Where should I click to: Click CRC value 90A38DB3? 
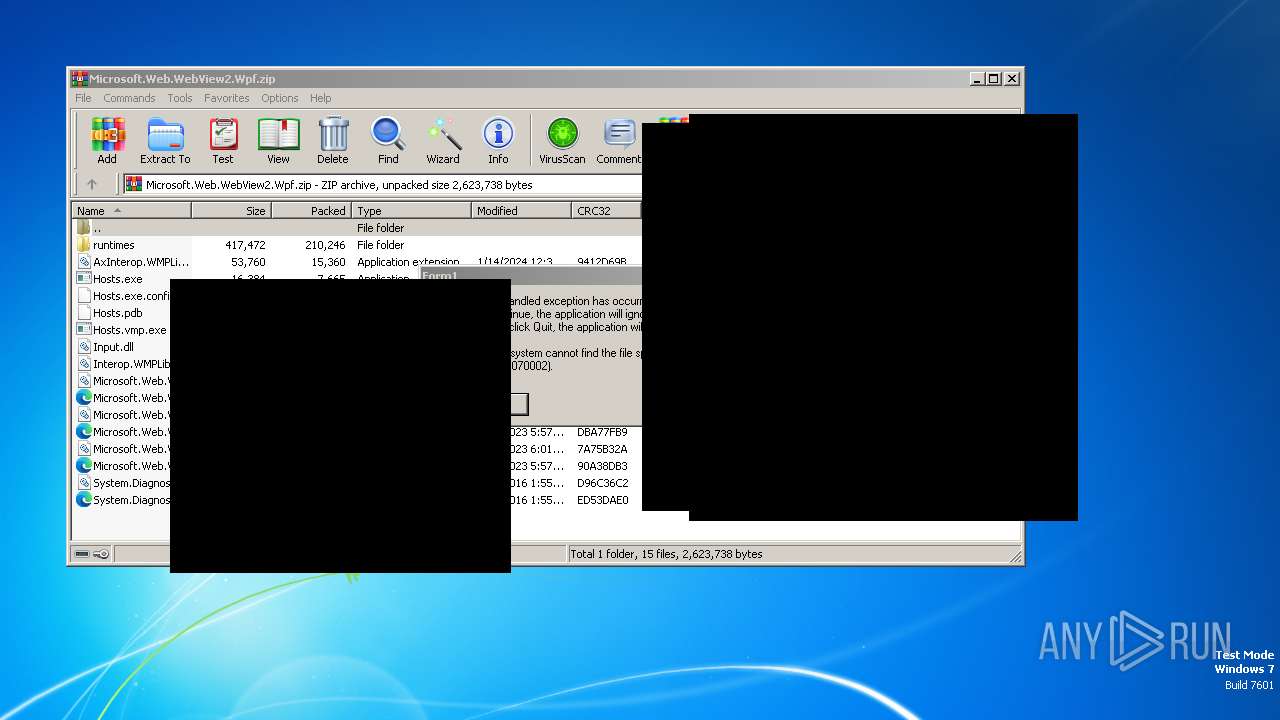coord(602,466)
